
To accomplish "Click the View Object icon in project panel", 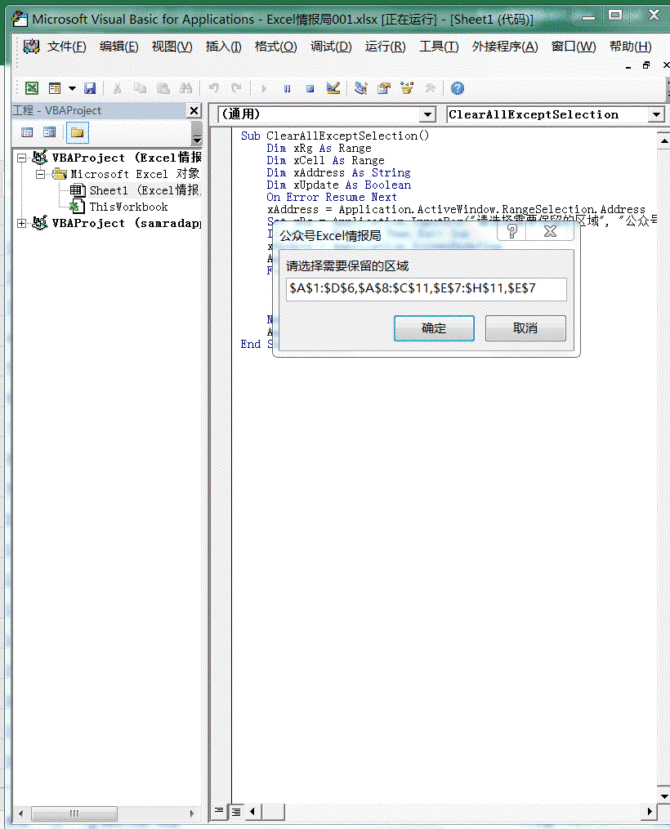I will point(49,132).
